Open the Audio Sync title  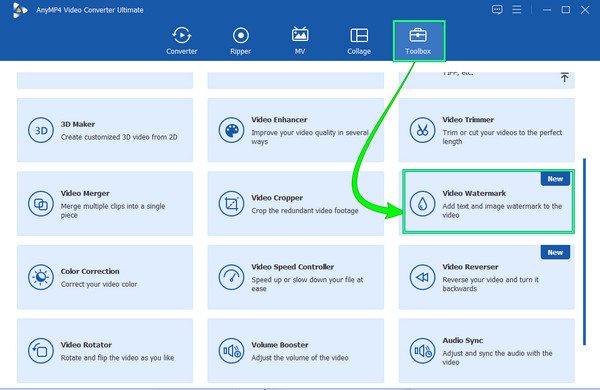[x=463, y=340]
